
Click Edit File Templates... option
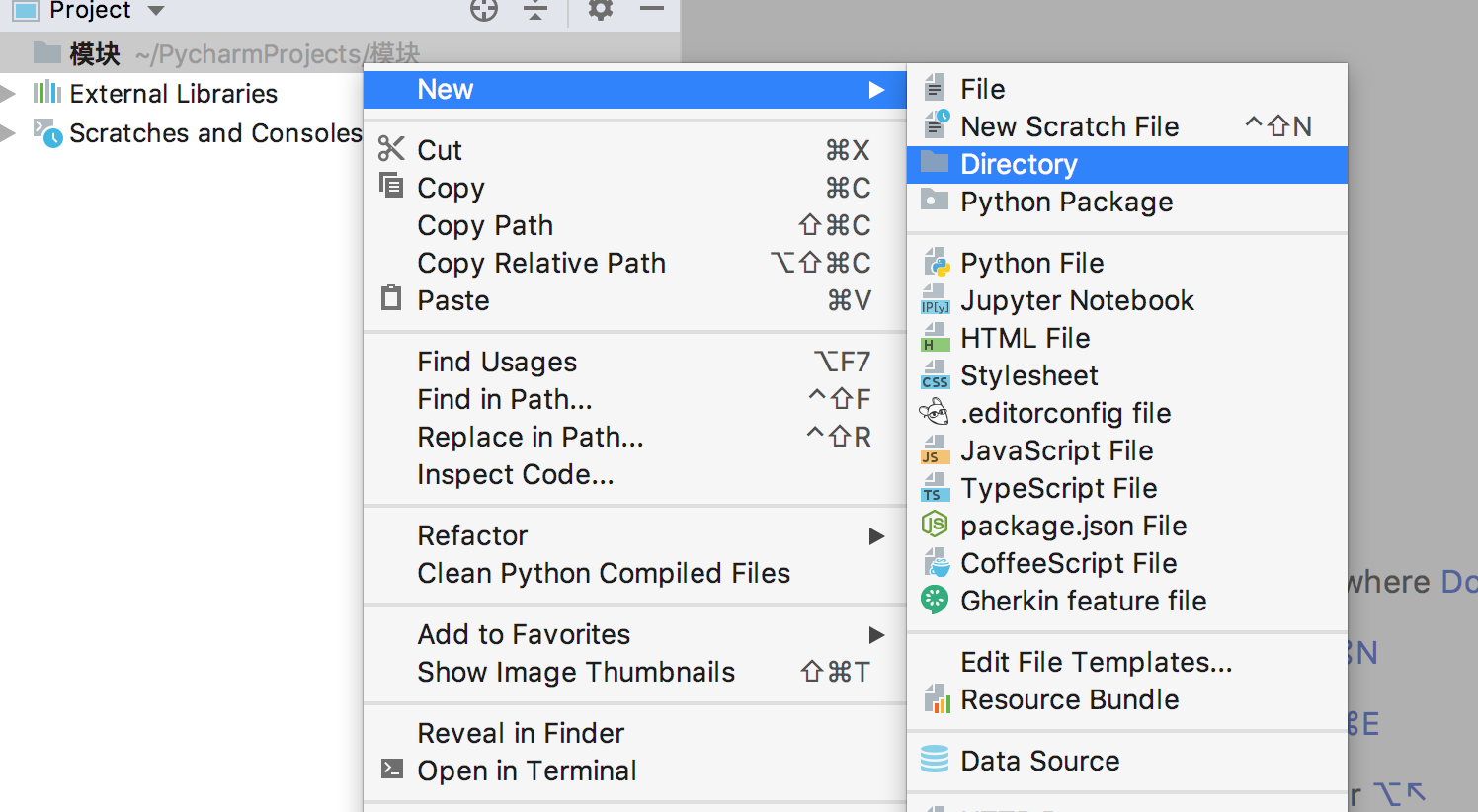pos(1096,662)
